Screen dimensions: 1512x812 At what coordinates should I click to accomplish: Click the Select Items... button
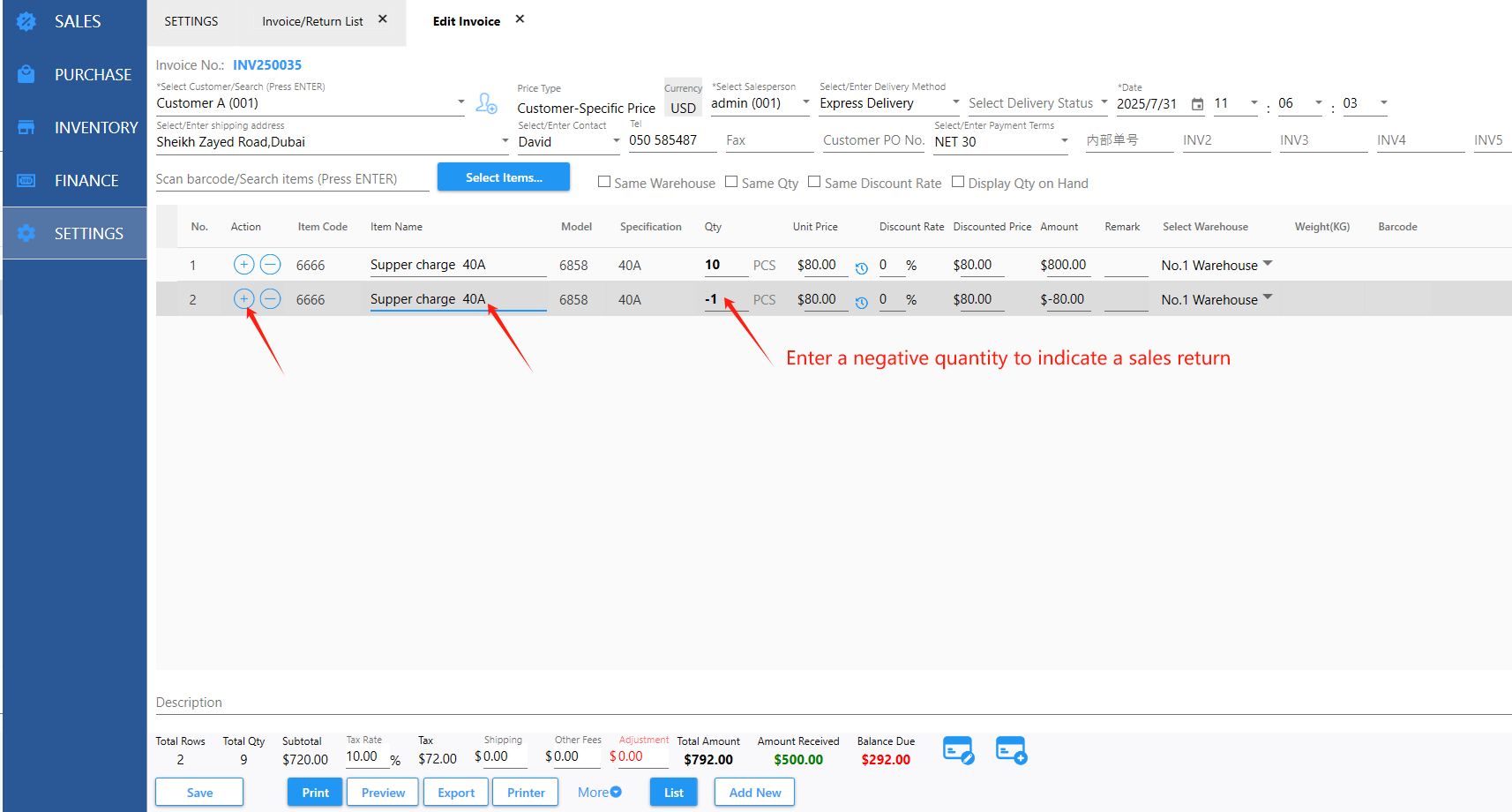(x=504, y=177)
